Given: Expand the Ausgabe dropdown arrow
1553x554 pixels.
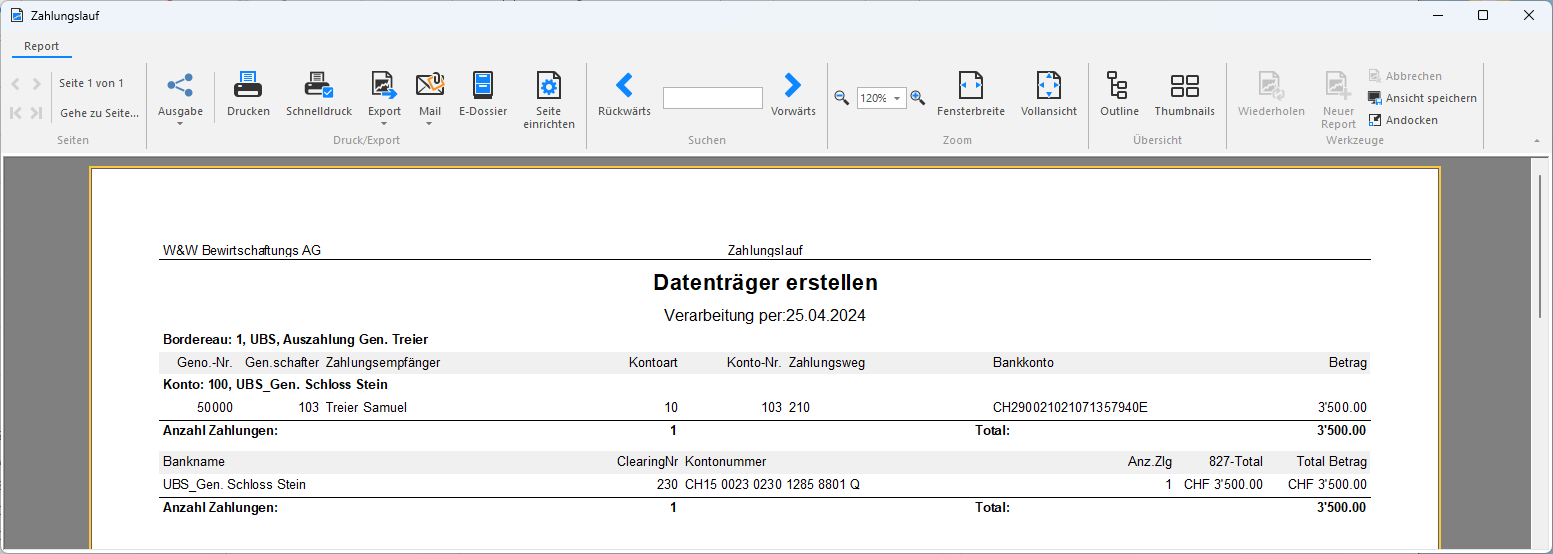Looking at the screenshot, I should [180, 124].
